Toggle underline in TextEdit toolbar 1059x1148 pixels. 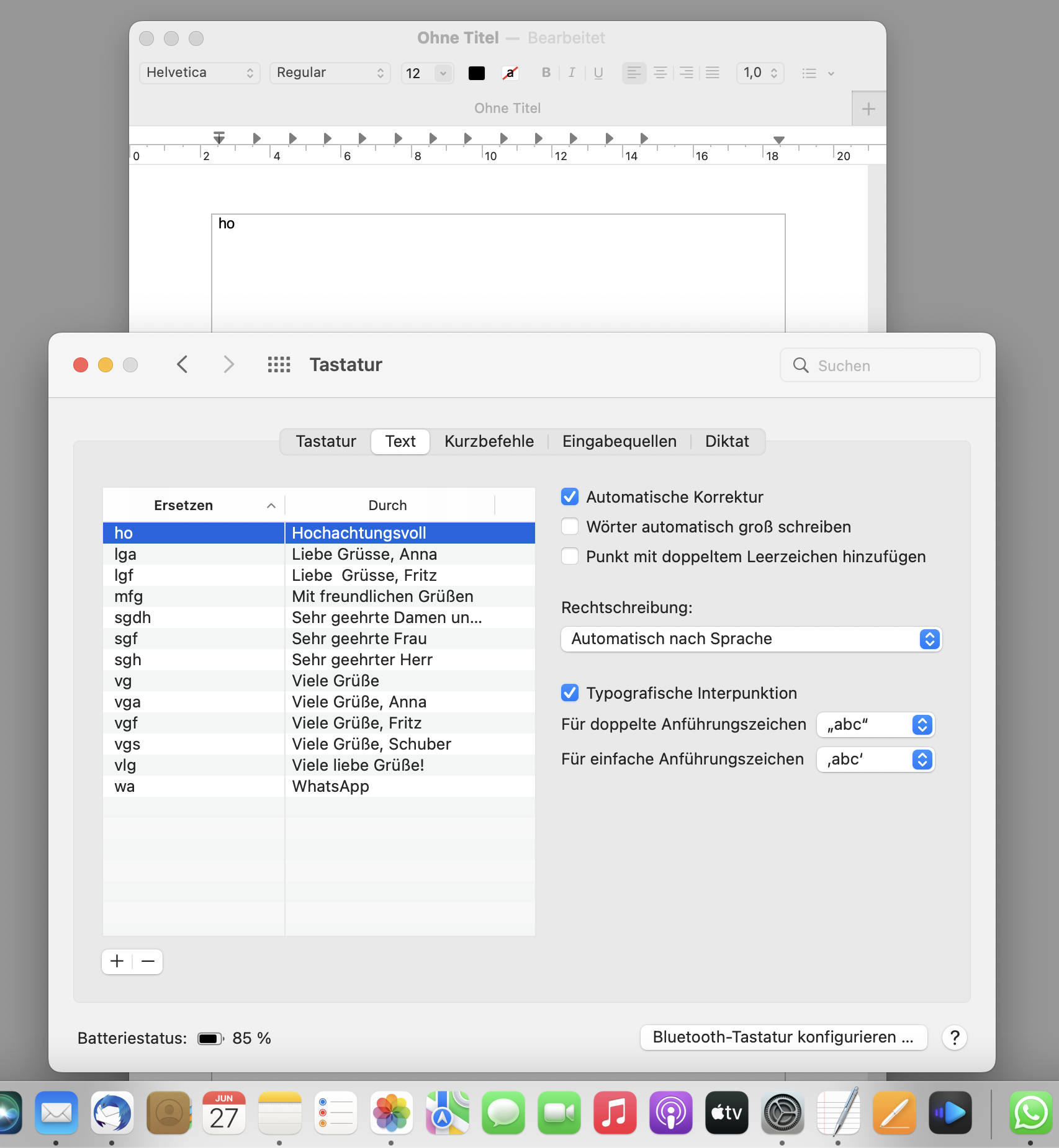click(598, 73)
